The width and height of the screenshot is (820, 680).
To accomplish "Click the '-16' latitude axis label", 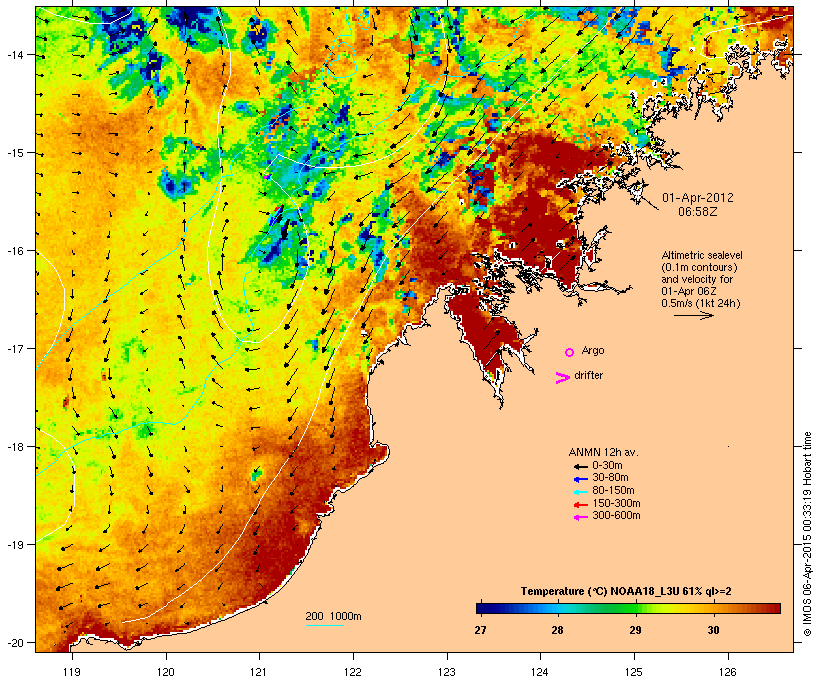I will (15, 251).
